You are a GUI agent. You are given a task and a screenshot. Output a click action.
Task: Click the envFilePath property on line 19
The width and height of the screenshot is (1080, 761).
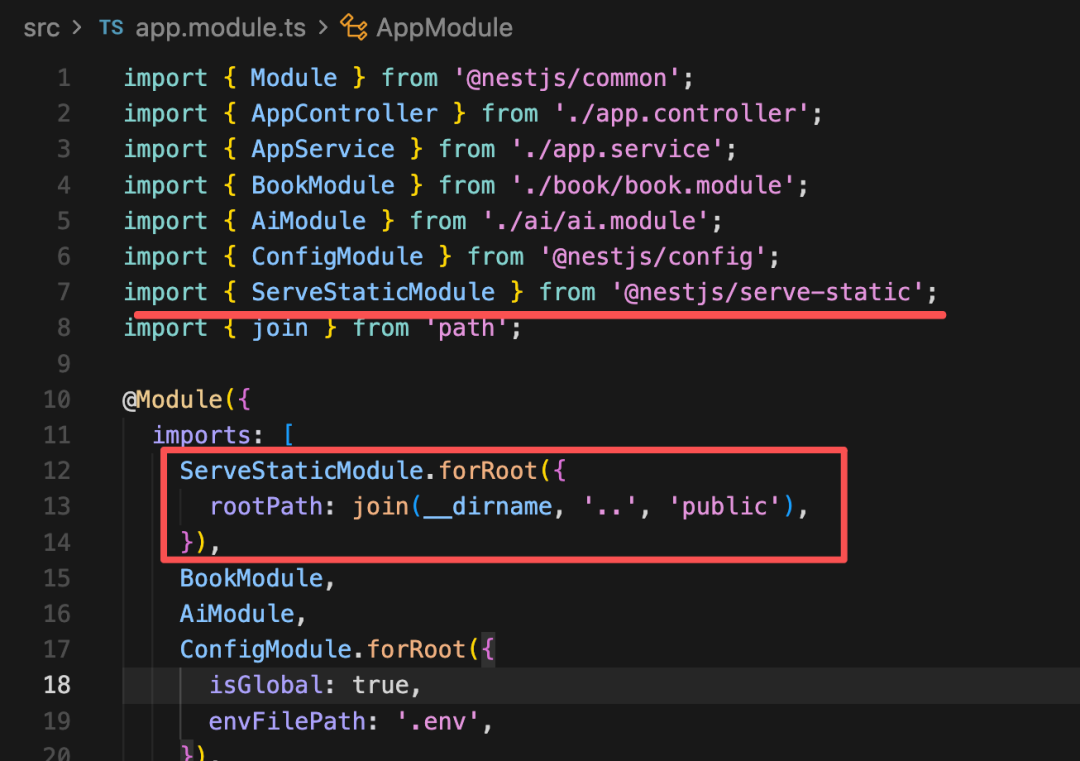(287, 721)
